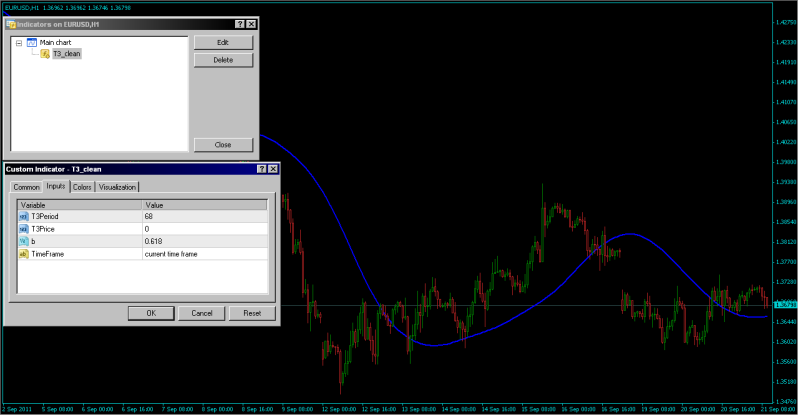Close the Indicators on EURUSD,H1 dialog
This screenshot has width=798, height=415.
pos(251,24)
